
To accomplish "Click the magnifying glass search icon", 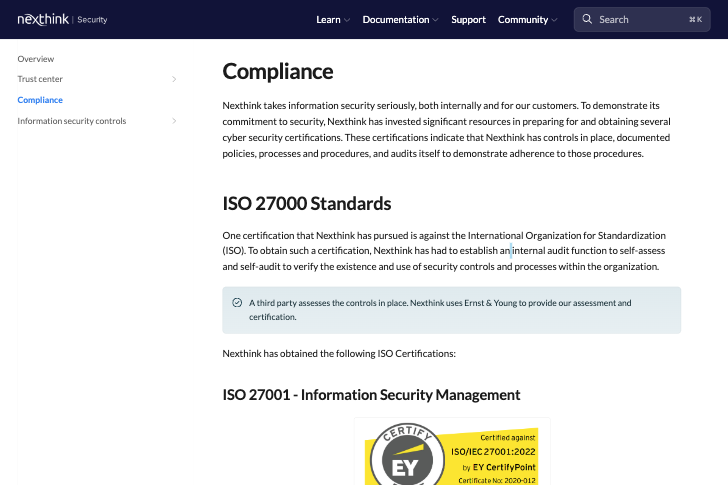I will click(587, 19).
